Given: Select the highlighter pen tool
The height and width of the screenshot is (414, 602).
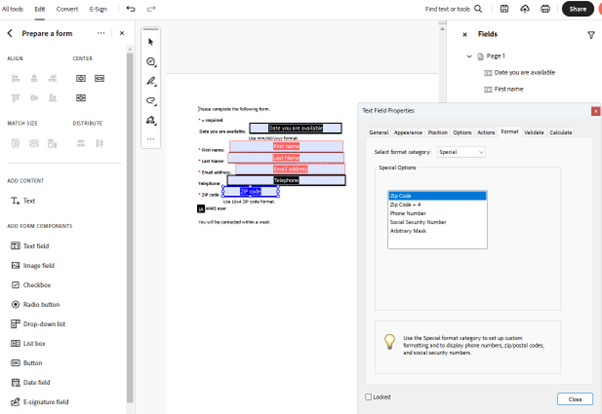Looking at the screenshot, I should point(151,81).
